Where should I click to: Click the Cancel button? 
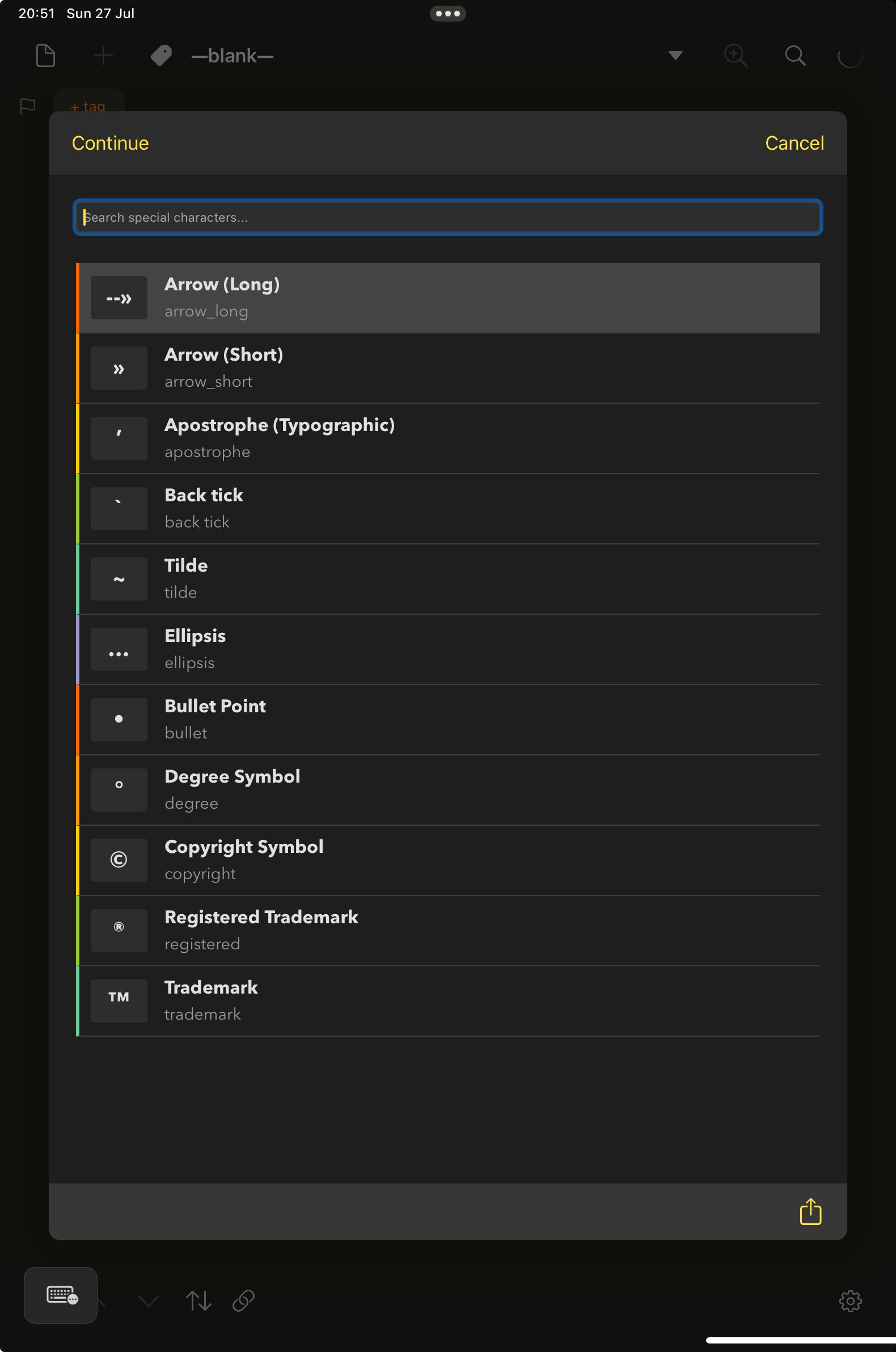794,143
